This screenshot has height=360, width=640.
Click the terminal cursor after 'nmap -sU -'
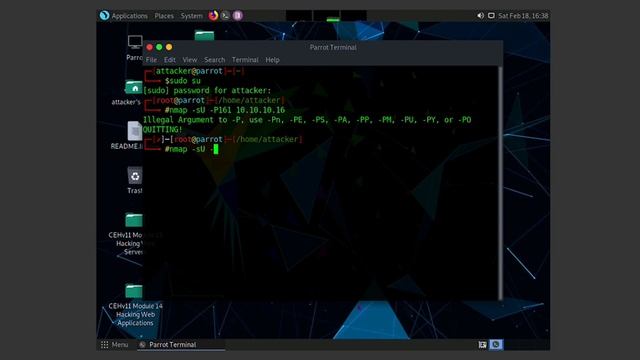pyautogui.click(x=216, y=149)
